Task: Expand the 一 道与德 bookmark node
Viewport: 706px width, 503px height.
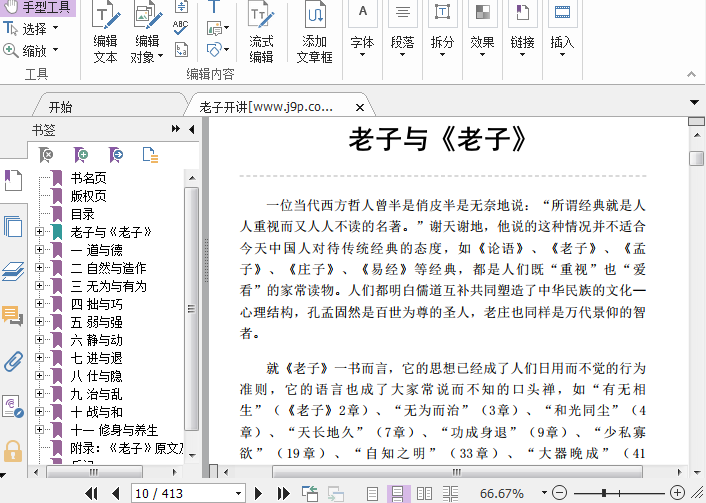Action: 39,249
